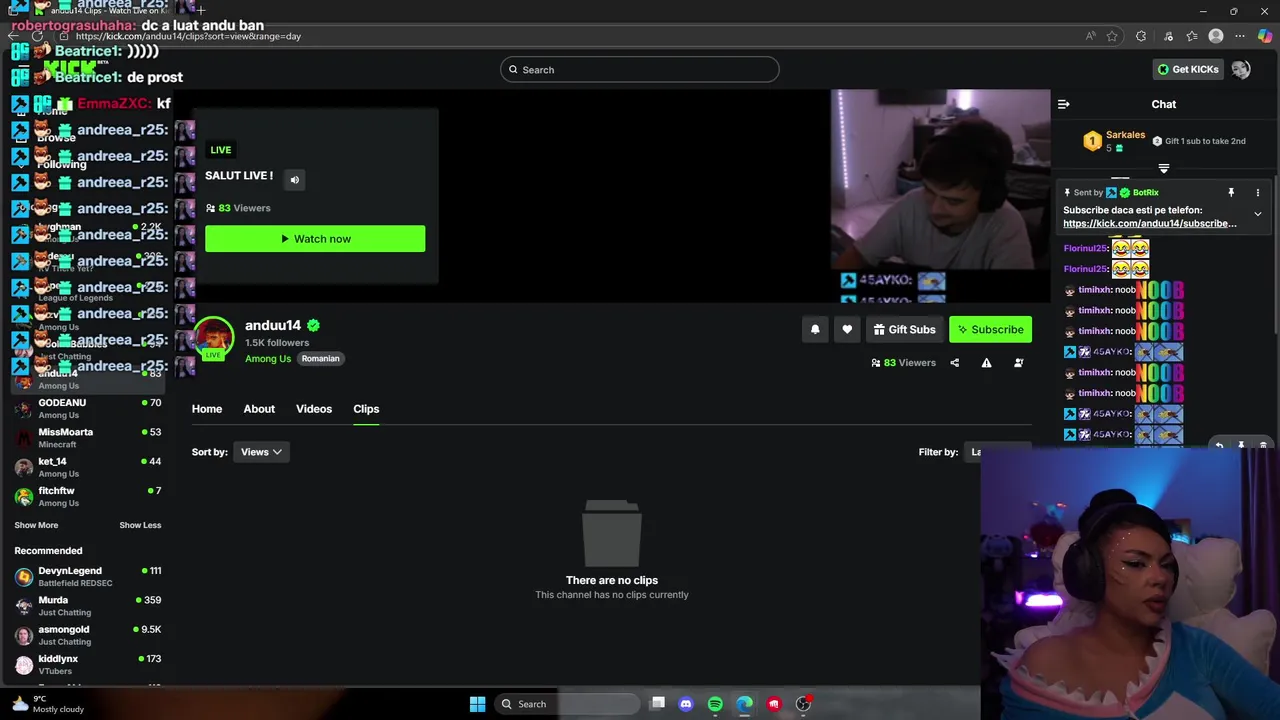Image resolution: width=1280 pixels, height=720 pixels.
Task: Open the Copilot icon in the browser
Action: (x=1265, y=36)
